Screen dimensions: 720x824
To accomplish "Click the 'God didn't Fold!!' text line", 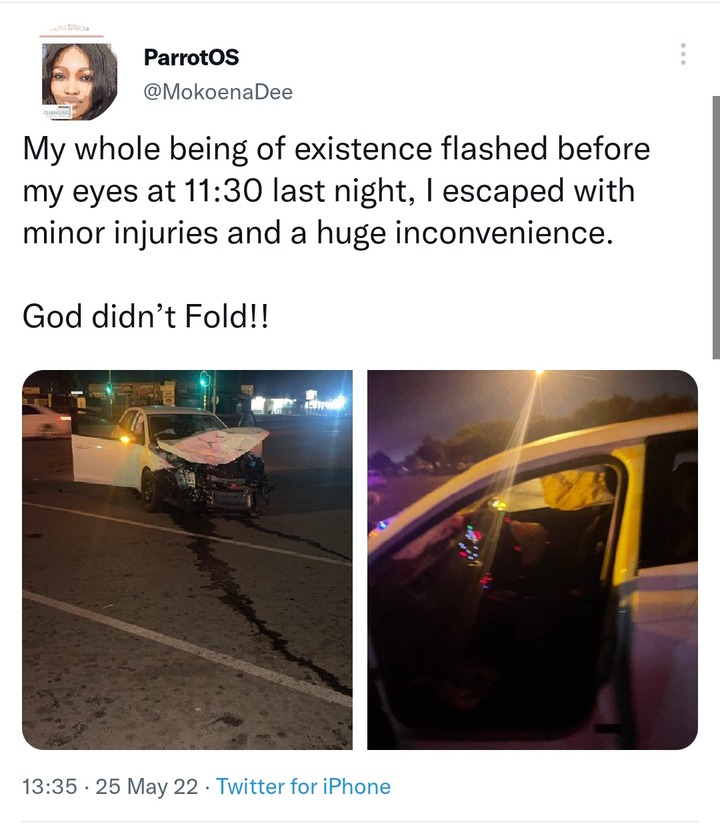I will [146, 316].
